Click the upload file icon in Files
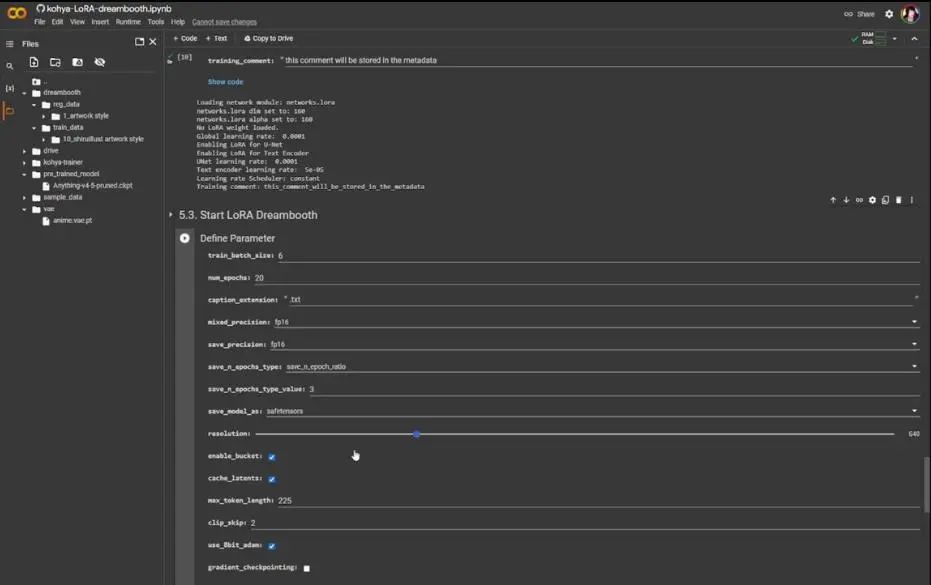 point(34,62)
